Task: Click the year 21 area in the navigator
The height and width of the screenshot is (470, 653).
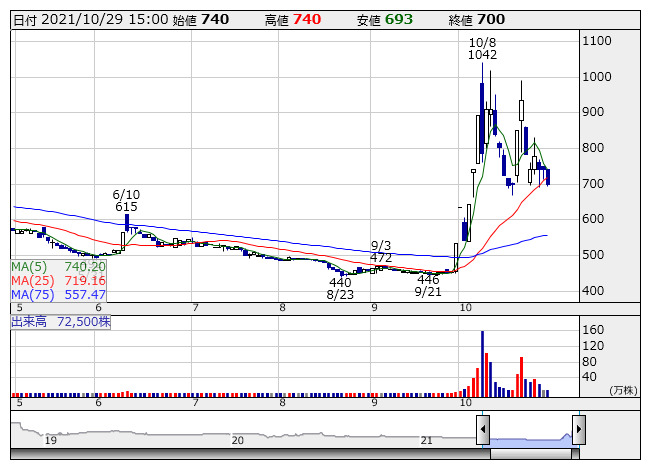Action: (x=426, y=439)
